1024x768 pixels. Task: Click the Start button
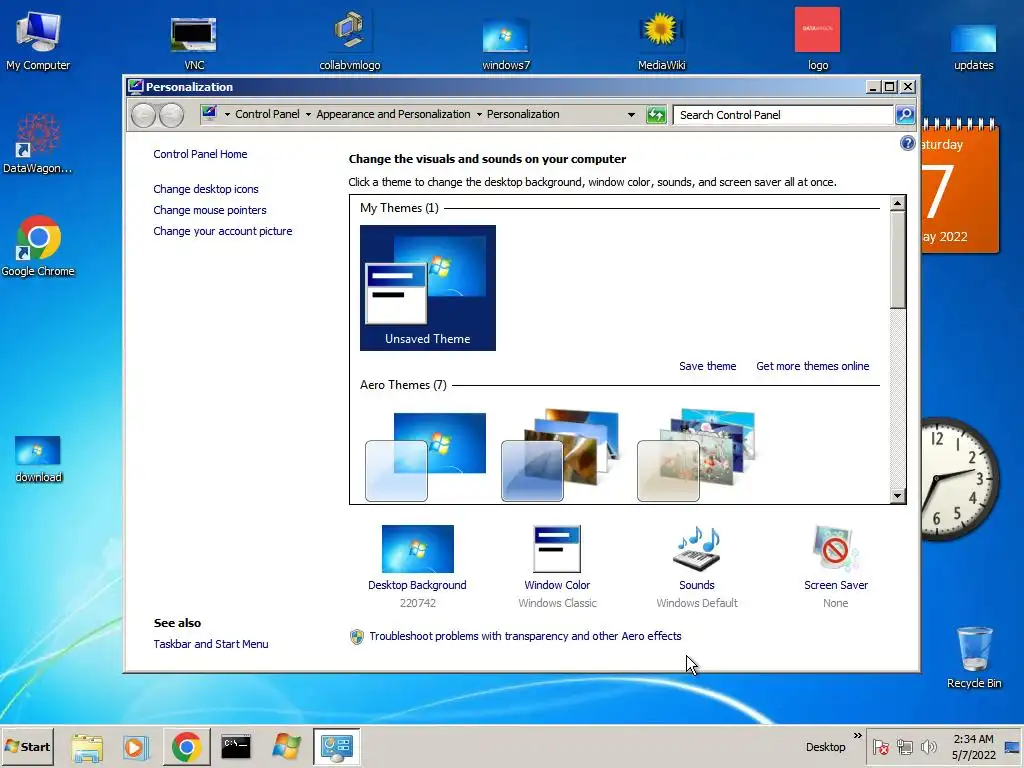click(27, 747)
